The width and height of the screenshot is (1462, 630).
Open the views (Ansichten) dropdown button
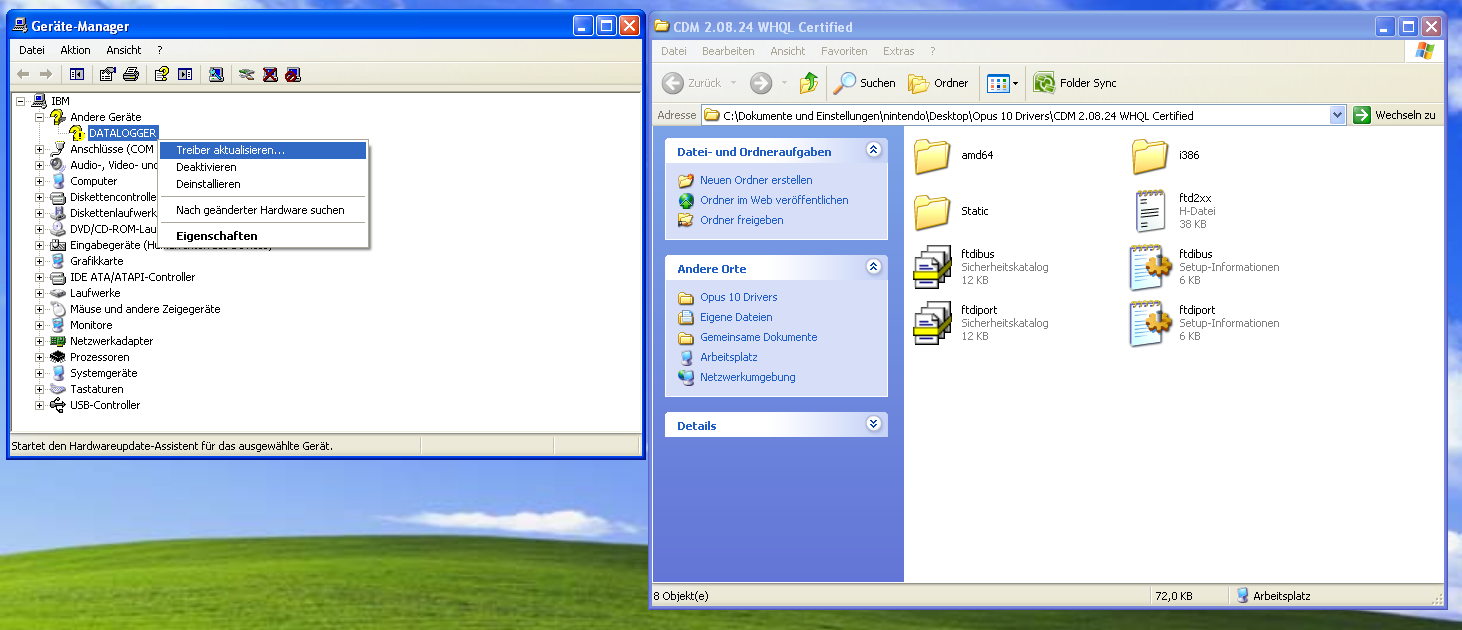click(1002, 83)
